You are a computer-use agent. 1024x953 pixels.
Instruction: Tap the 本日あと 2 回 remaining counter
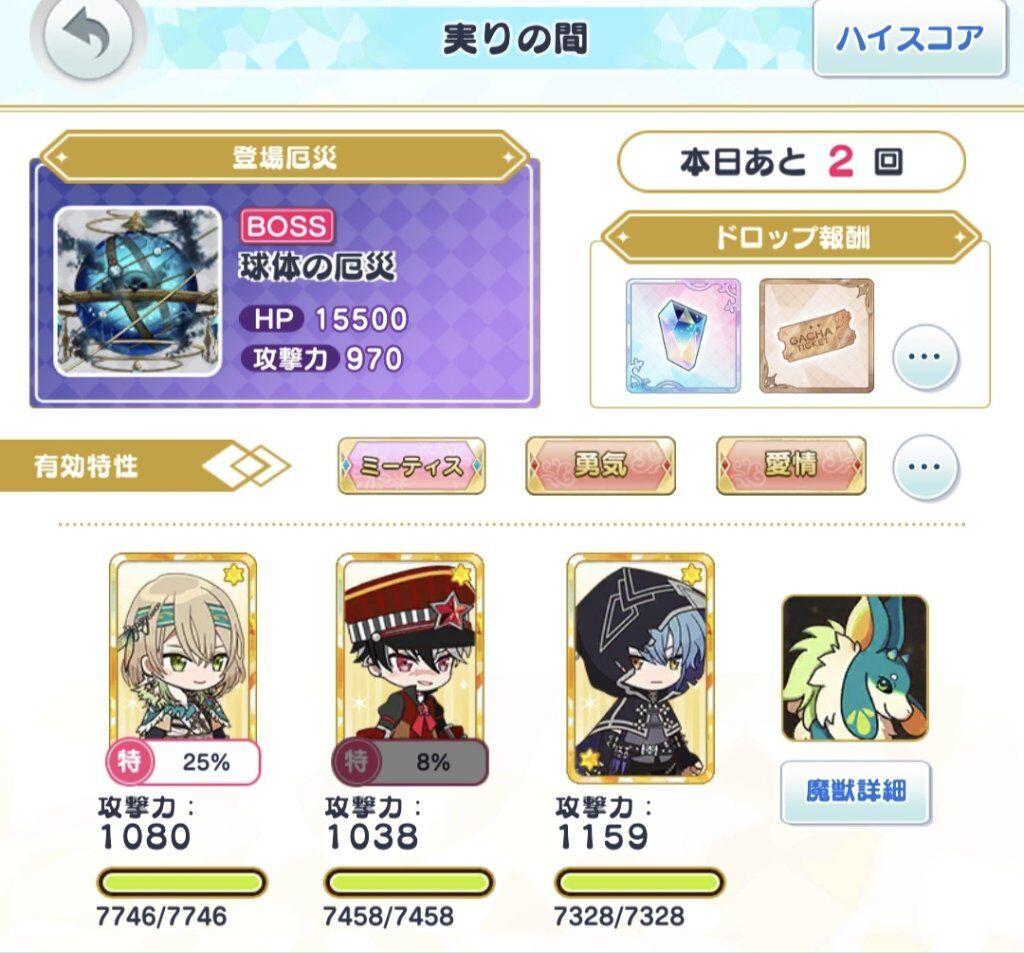click(791, 162)
